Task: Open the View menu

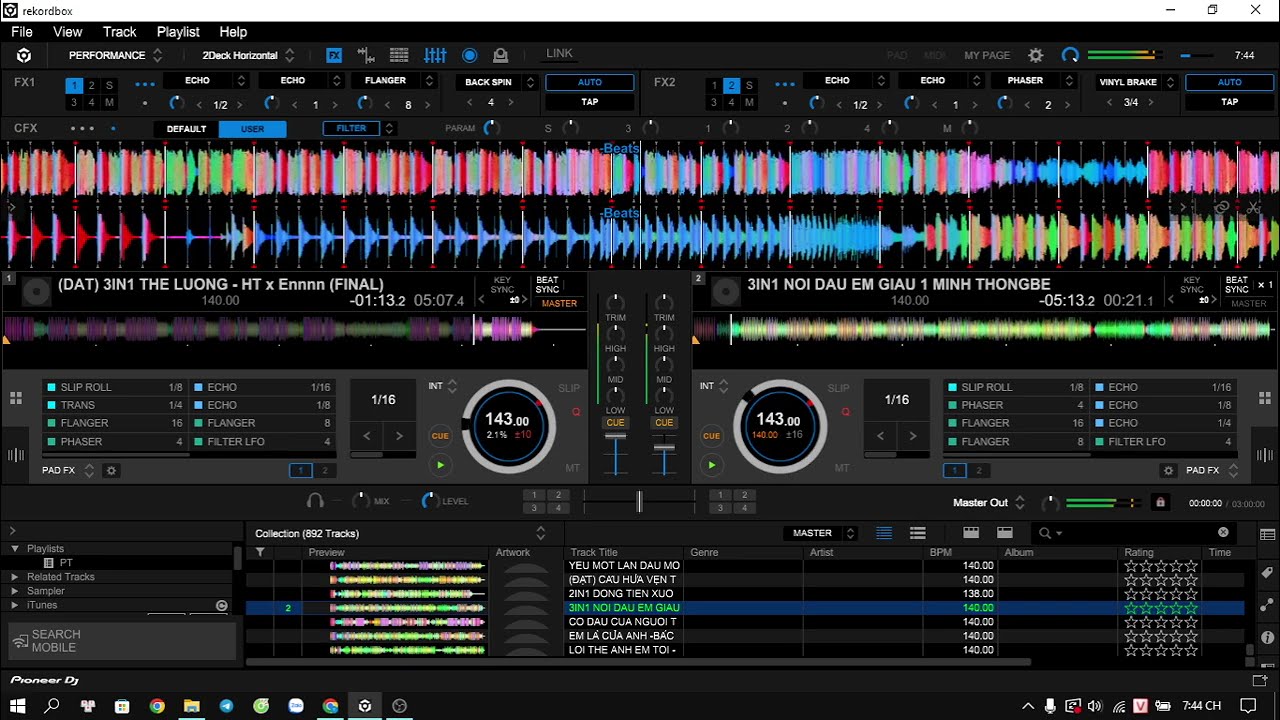Action: (x=68, y=32)
